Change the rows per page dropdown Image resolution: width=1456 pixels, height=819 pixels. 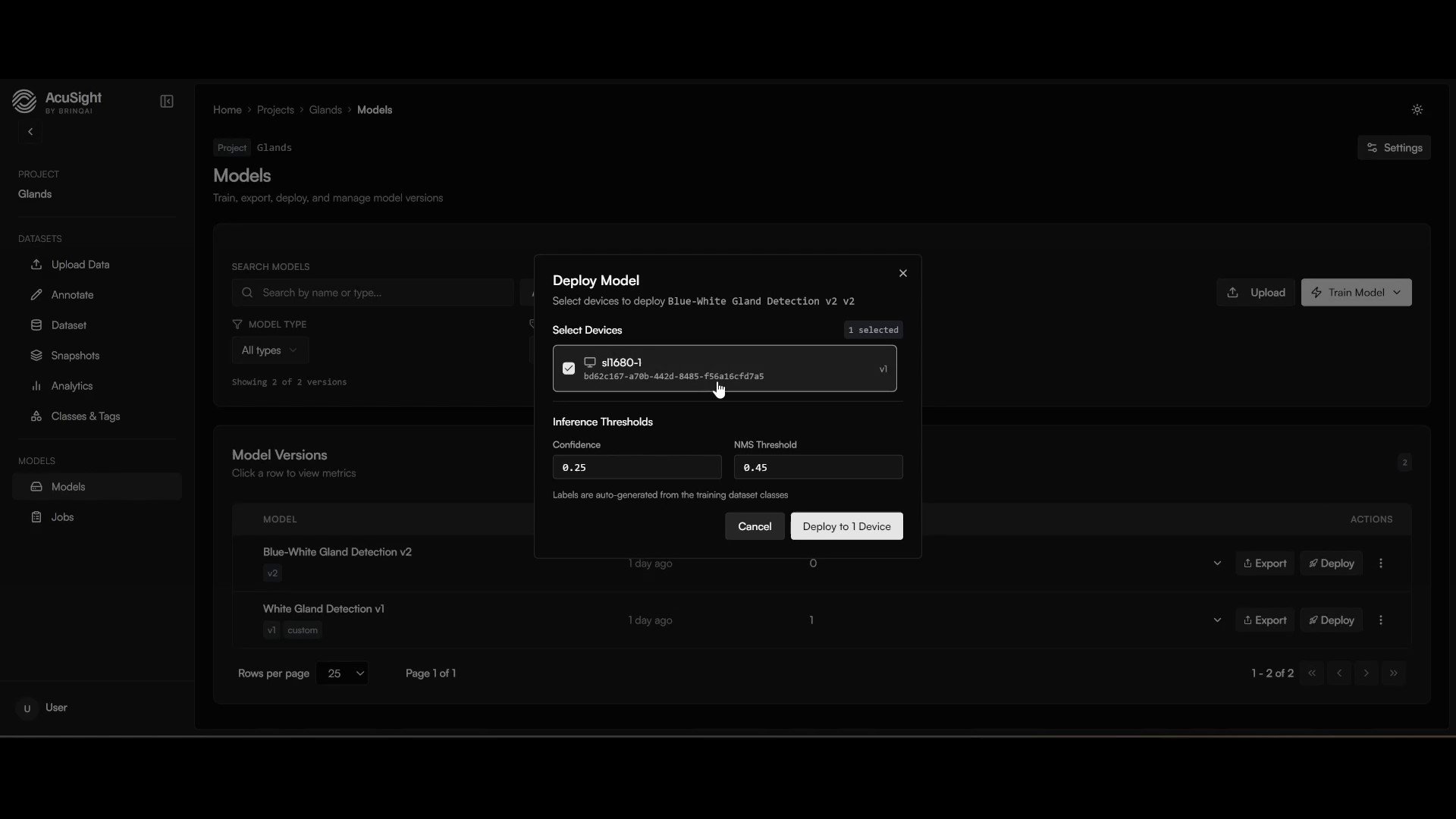(x=342, y=673)
